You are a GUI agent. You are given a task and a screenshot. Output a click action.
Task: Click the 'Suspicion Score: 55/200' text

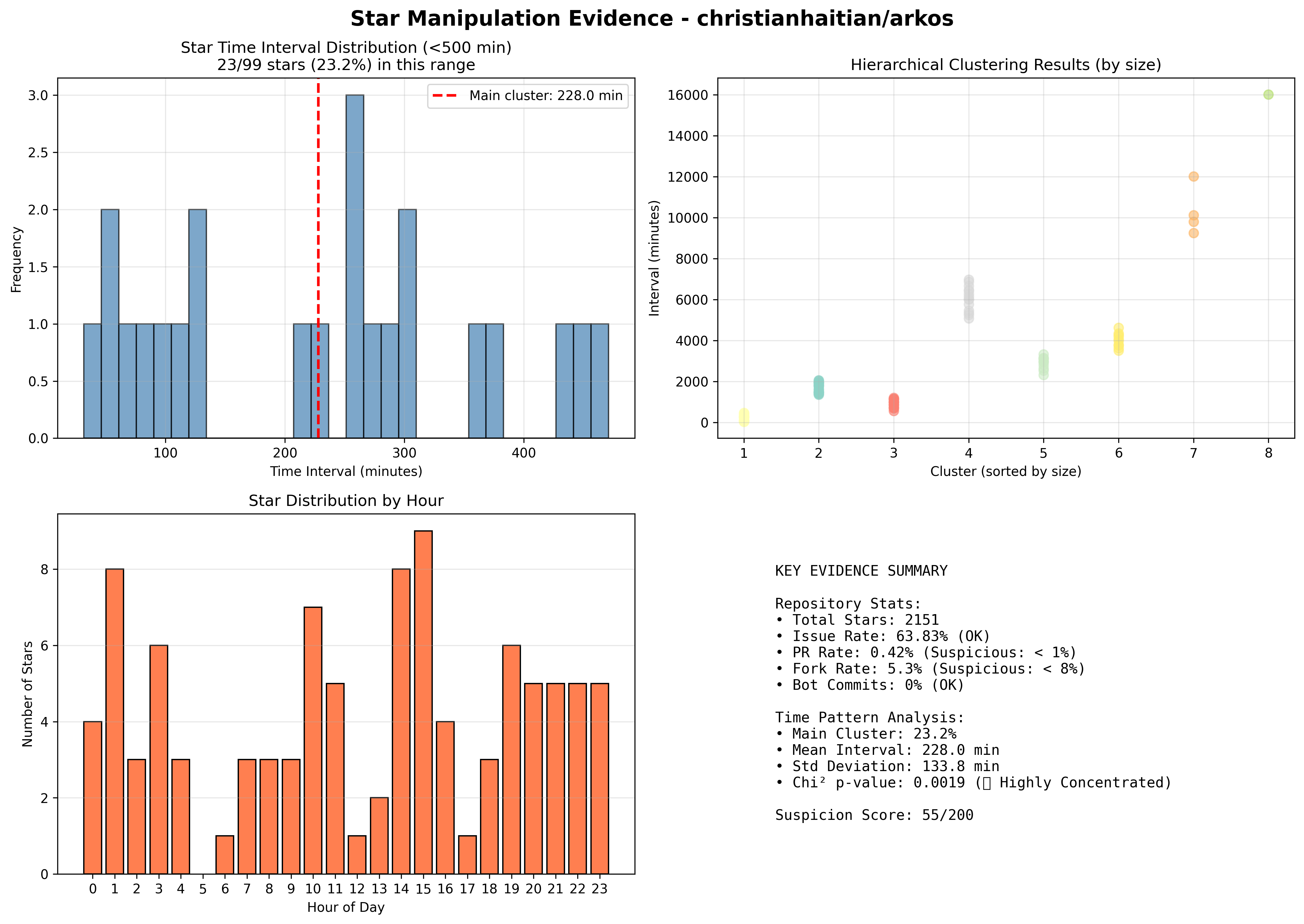coord(874,815)
